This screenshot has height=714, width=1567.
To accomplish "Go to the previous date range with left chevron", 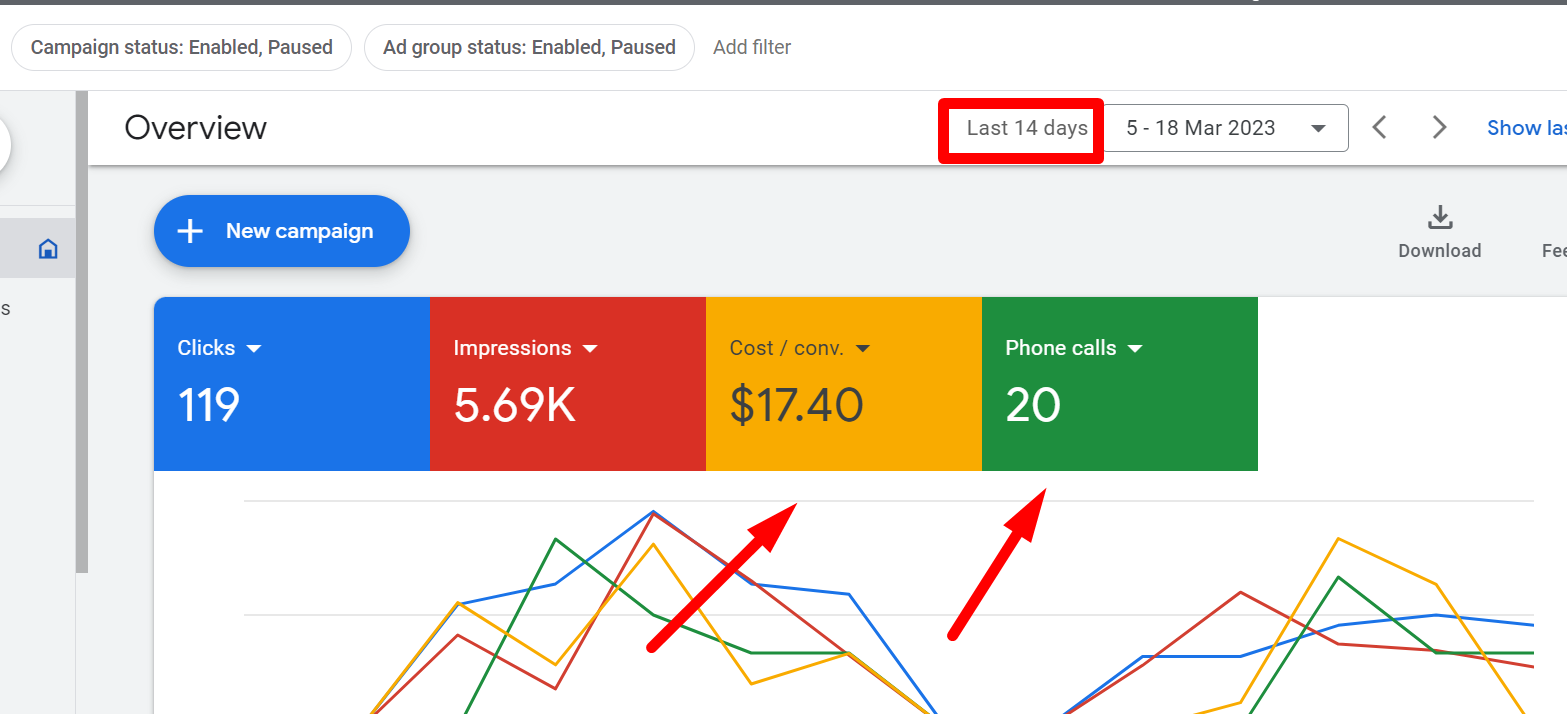I will click(x=1380, y=128).
